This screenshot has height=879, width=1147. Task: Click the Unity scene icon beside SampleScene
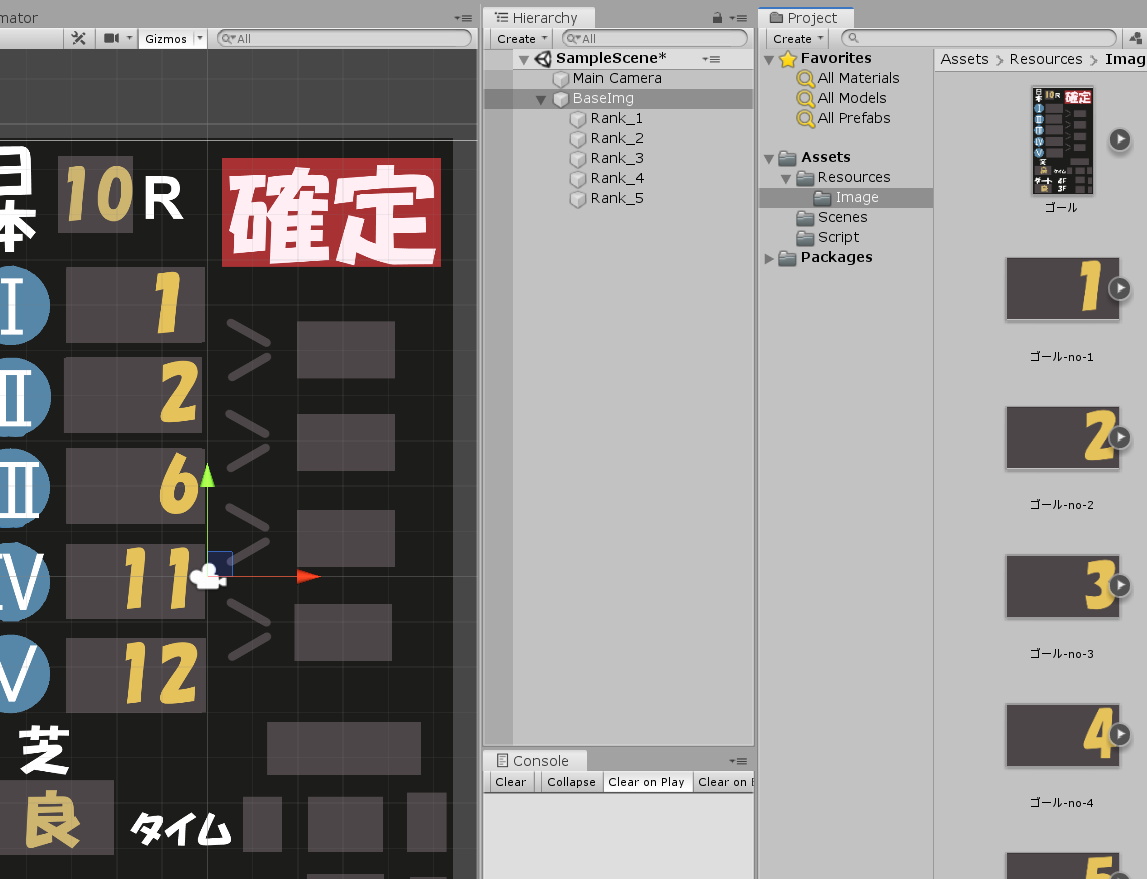click(x=543, y=59)
